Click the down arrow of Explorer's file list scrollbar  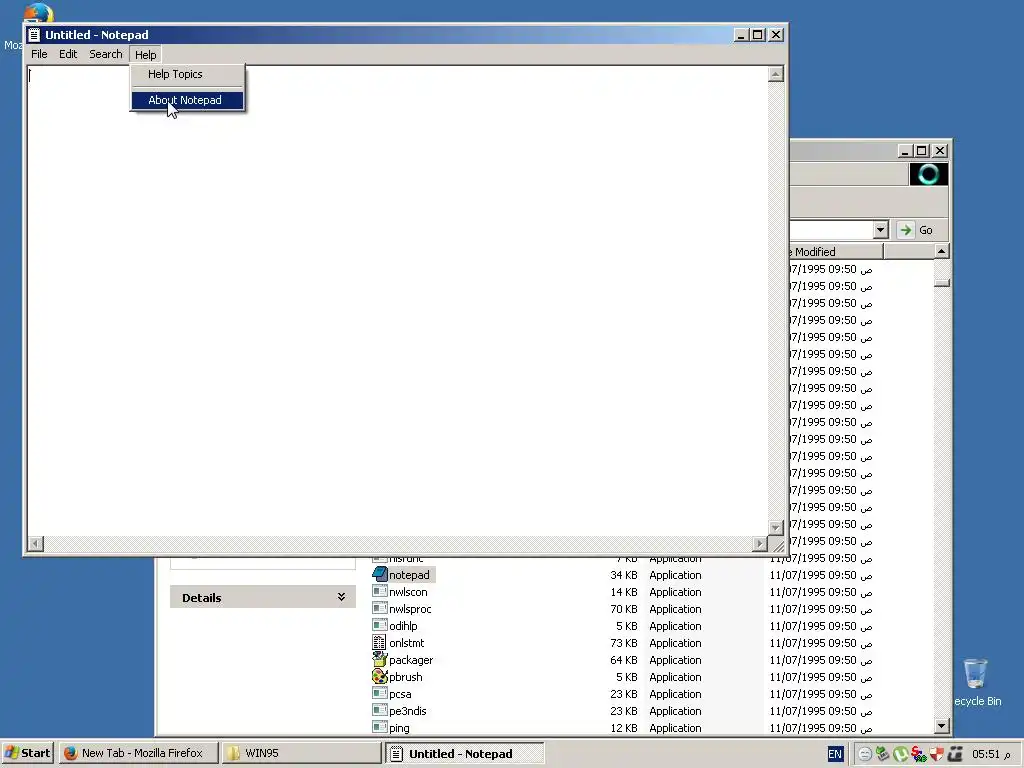click(x=941, y=726)
